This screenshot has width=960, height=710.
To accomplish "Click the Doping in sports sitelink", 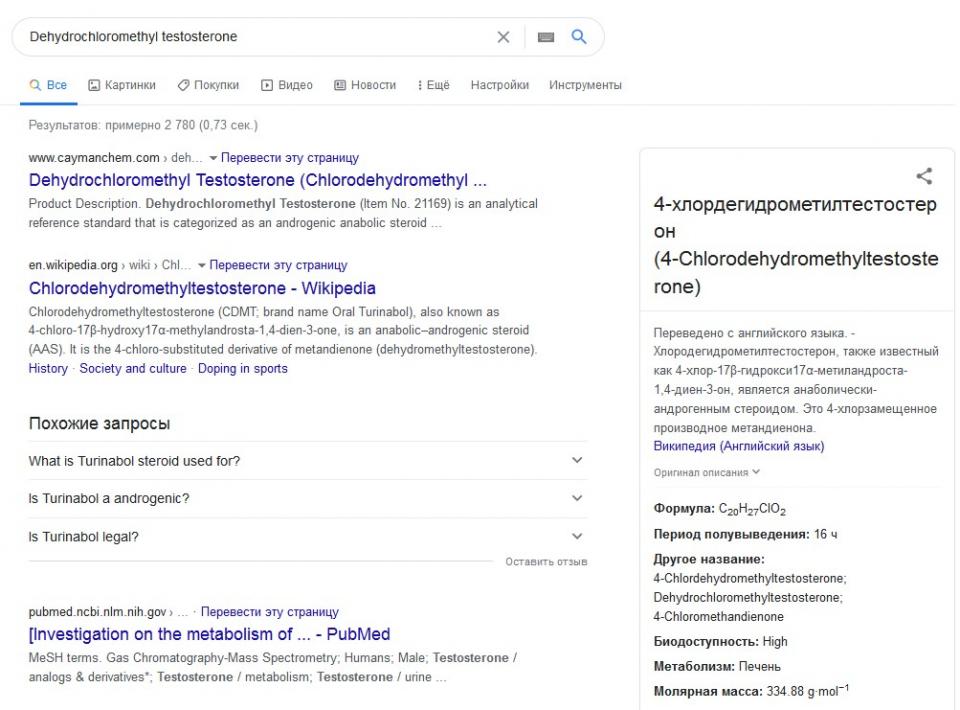I will (x=242, y=368).
